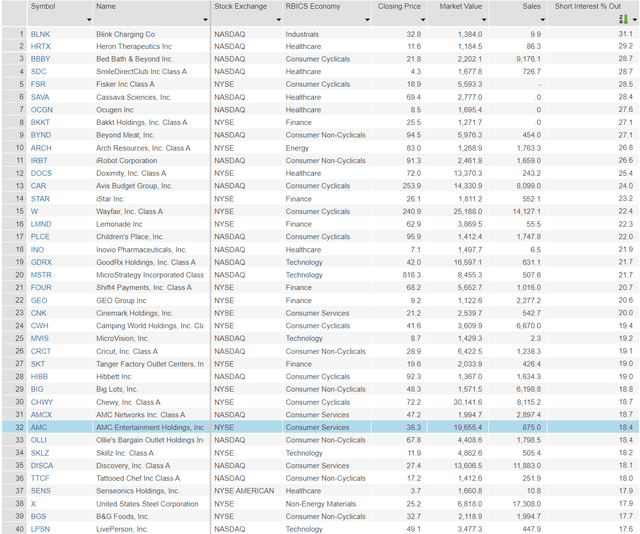Select the 'Beyond Meat, Inc.' name cell

coord(151,135)
